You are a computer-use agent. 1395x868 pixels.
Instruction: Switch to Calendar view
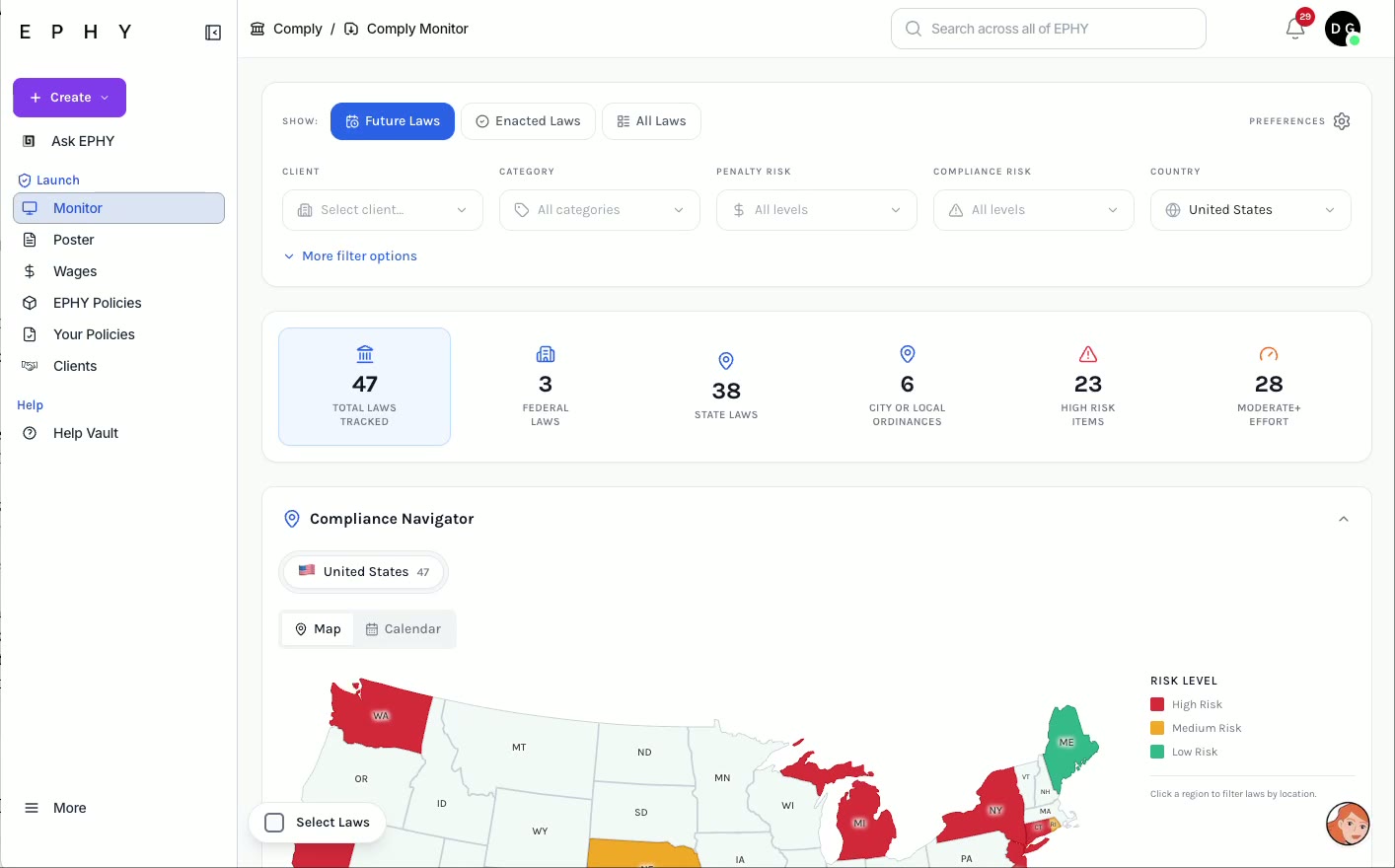pos(404,629)
